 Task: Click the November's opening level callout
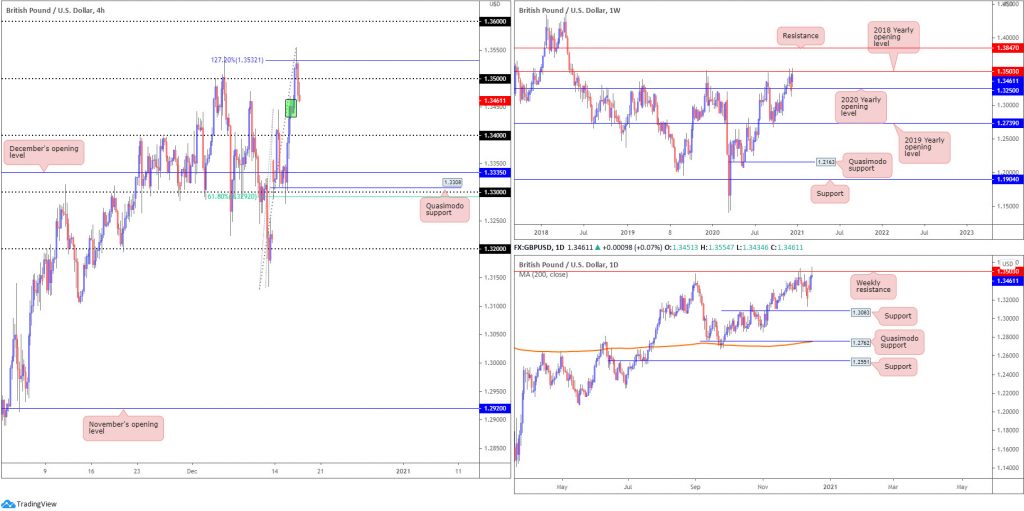[x=123, y=427]
